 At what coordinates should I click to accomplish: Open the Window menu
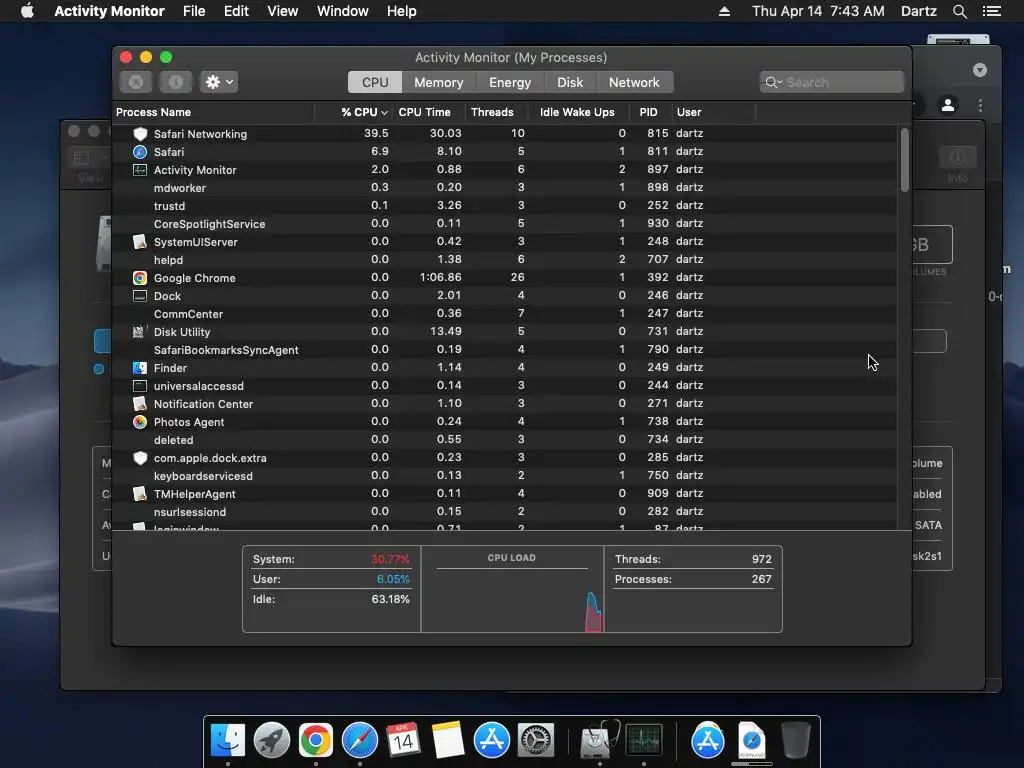point(342,11)
